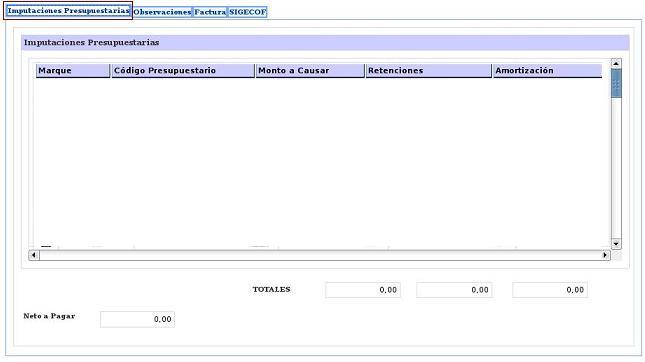Go to the SIGECOF tab
Screen dimensions: 645x362
click(248, 12)
